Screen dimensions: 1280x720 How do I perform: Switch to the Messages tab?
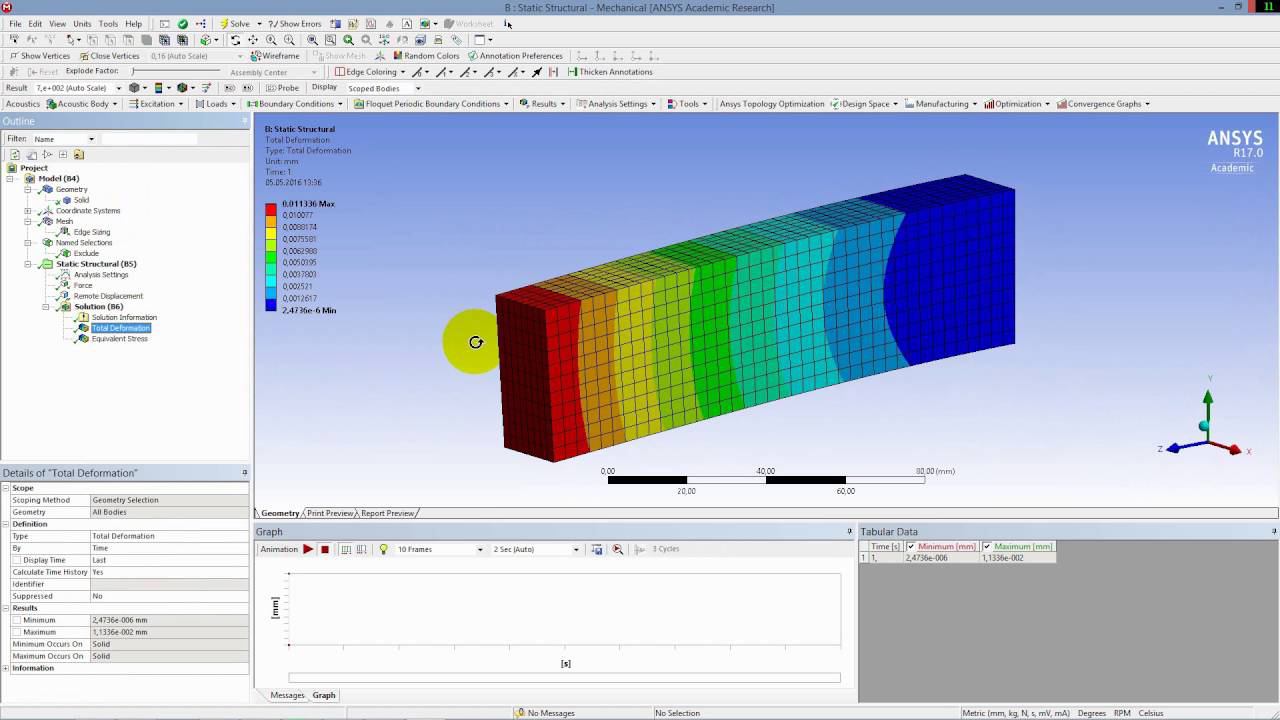tap(287, 695)
